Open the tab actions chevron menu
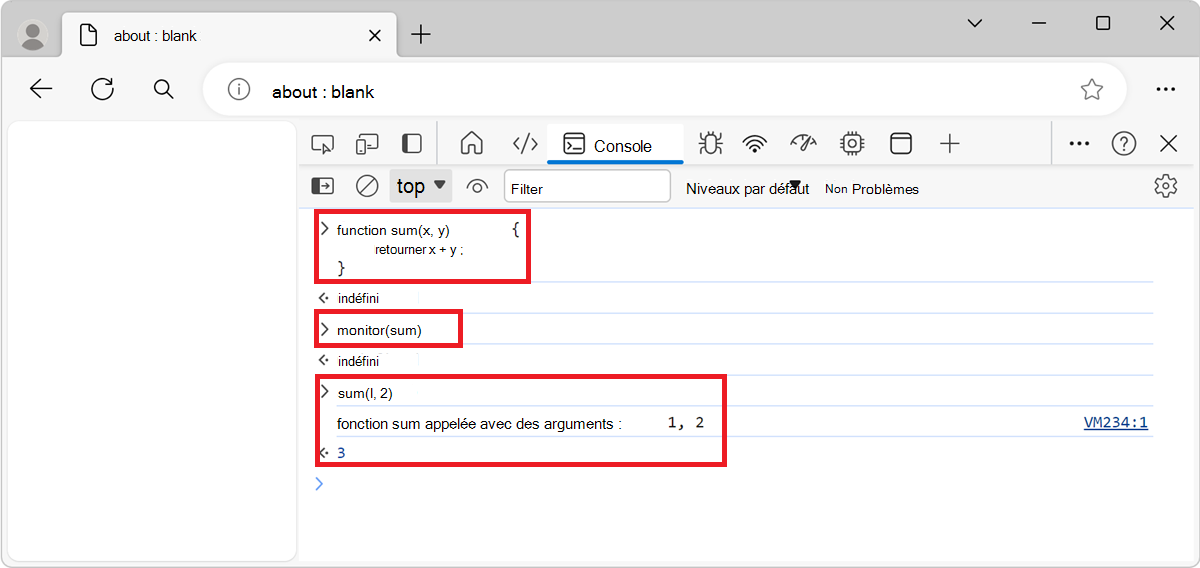1200x568 pixels. 975,23
